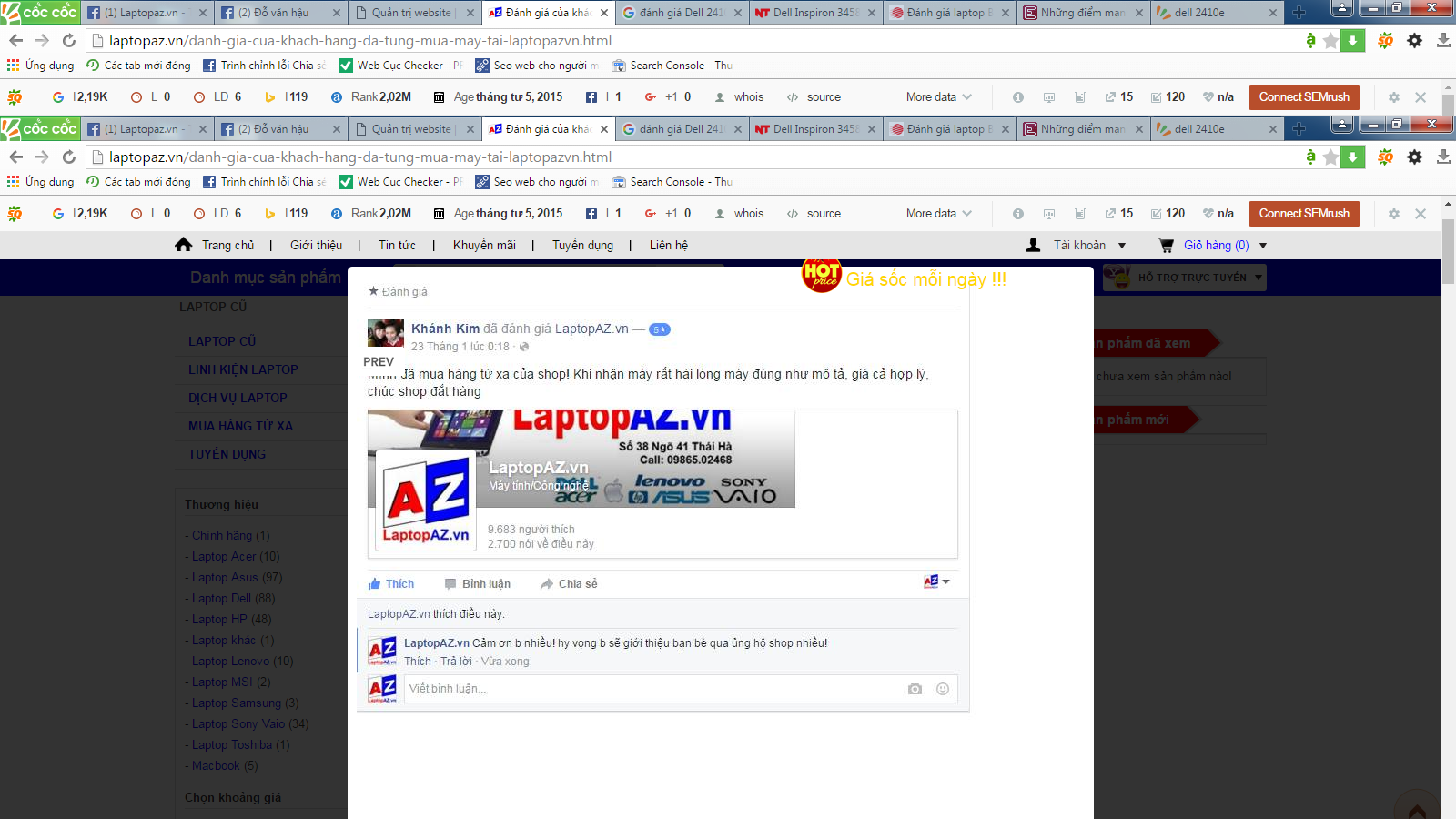Open Khuyến mãi menu item
This screenshot has height=819, width=1456.
click(484, 245)
